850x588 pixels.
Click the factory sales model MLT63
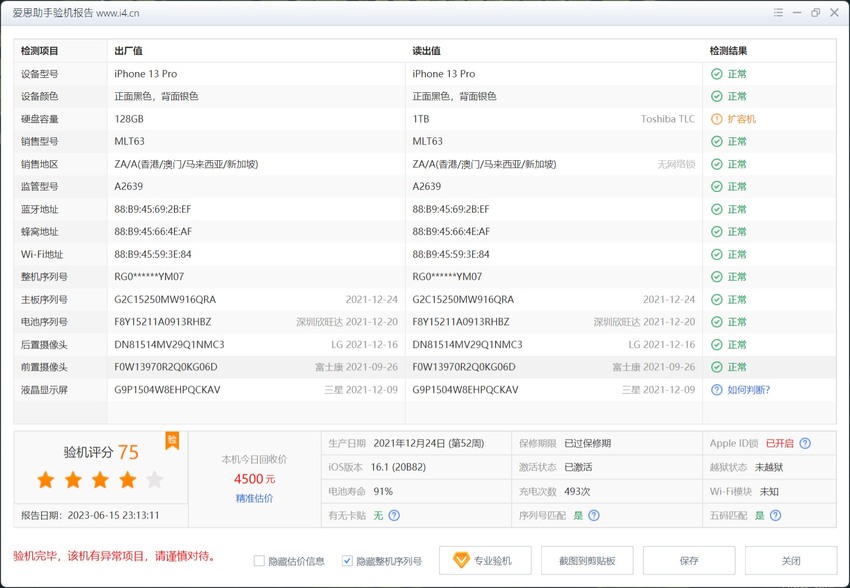(x=130, y=141)
